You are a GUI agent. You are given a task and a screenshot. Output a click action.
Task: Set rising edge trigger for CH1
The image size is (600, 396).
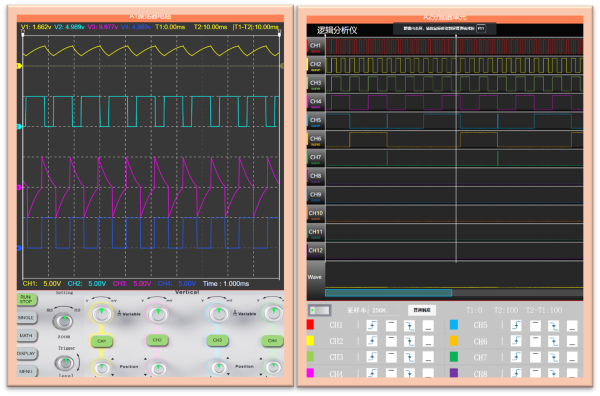pos(372,326)
